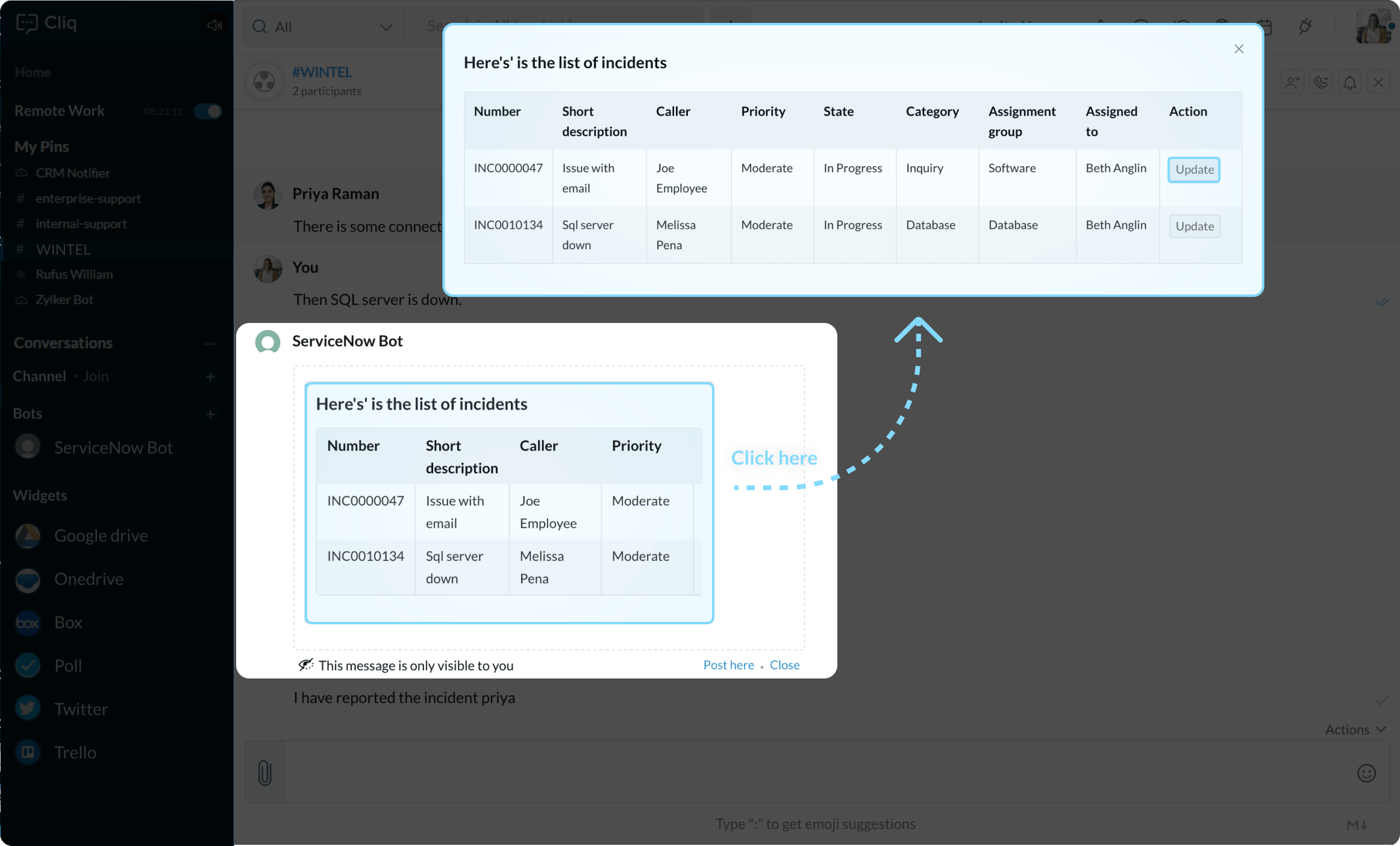1400x846 pixels.
Task: Expand the Actions dropdown
Action: tap(1355, 730)
